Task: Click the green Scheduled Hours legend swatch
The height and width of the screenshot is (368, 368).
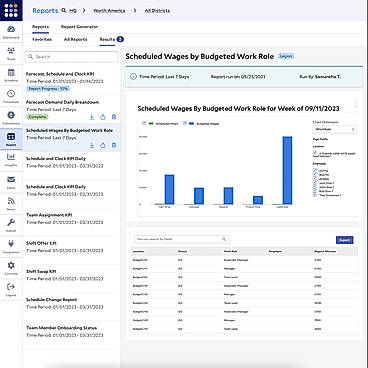Action: tap(151, 124)
